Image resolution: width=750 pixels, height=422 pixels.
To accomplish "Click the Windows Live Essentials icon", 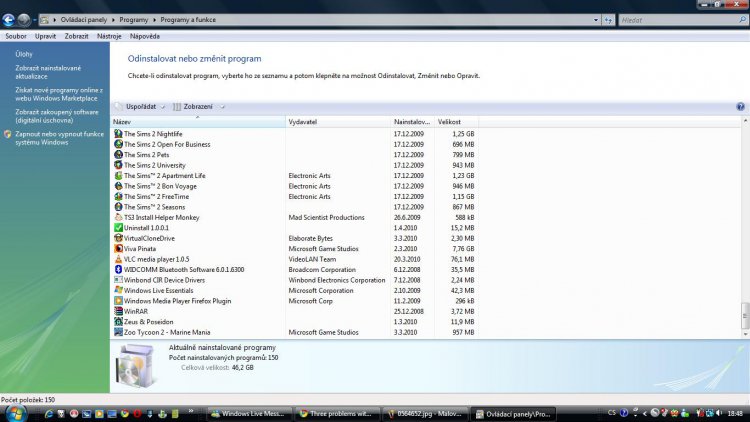I will coord(118,290).
